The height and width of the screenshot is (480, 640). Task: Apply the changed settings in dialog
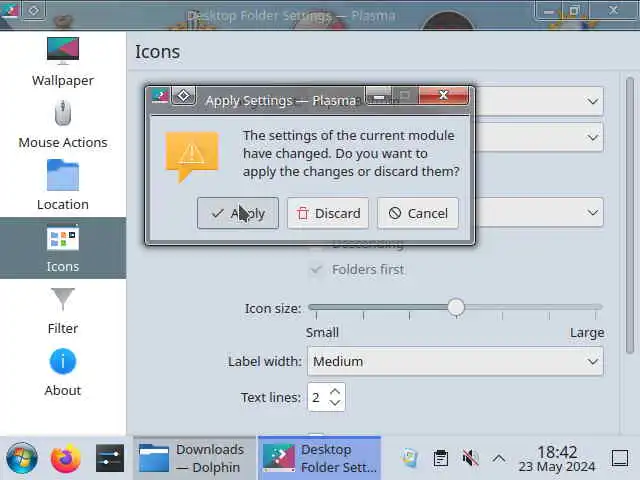pos(238,213)
